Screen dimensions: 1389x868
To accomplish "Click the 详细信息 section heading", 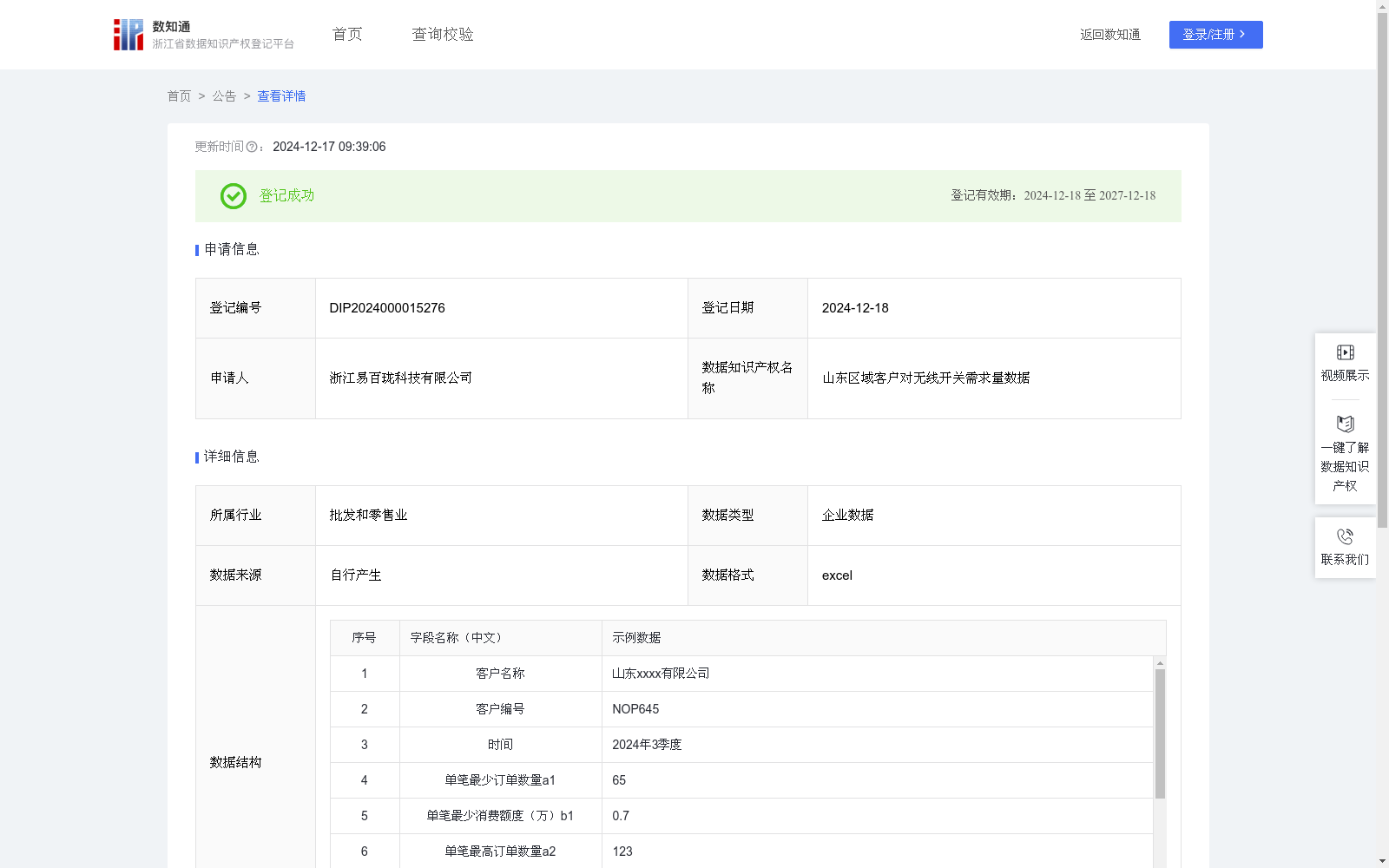I will coord(231,457).
